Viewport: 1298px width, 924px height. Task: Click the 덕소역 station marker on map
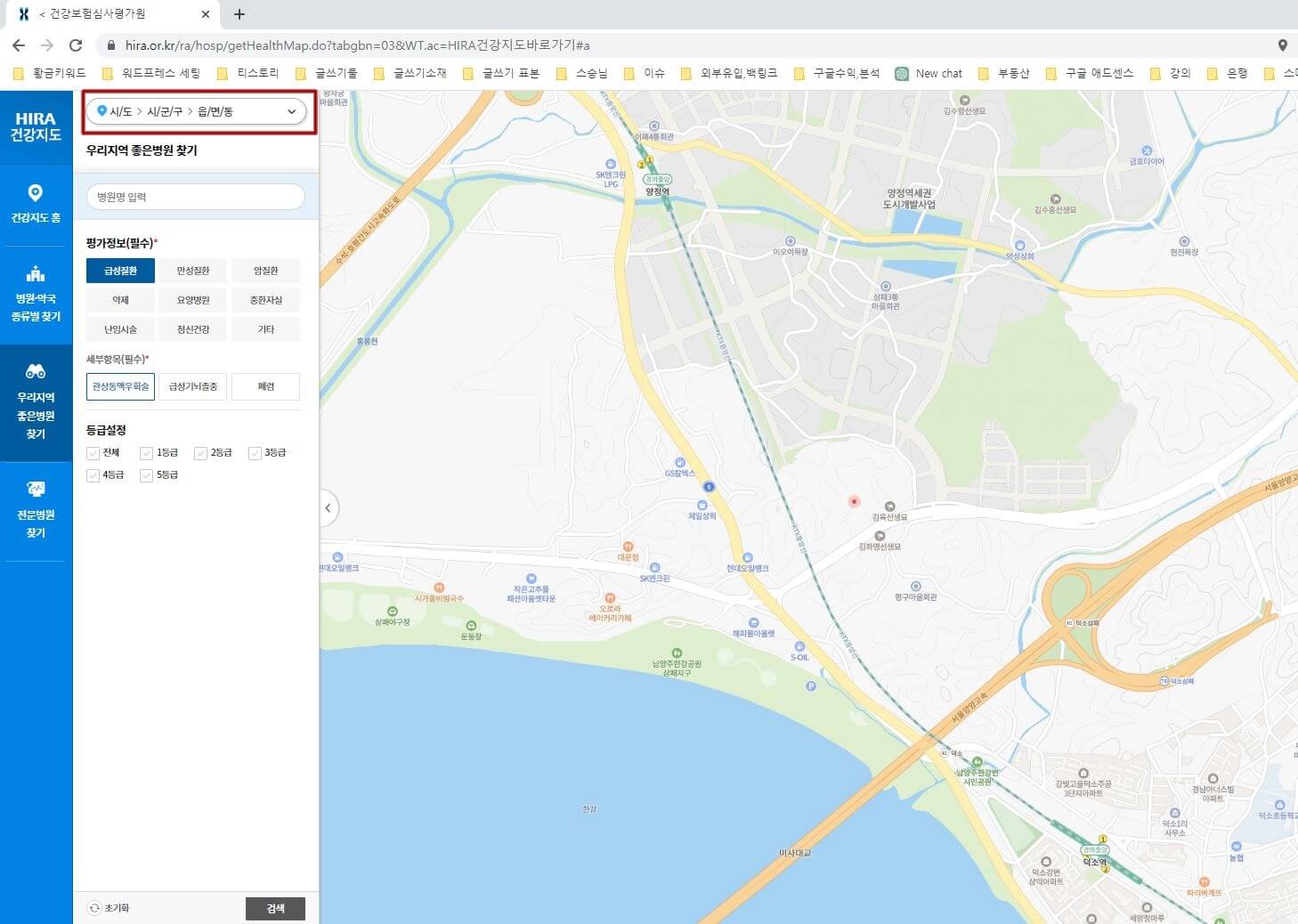(1094, 856)
